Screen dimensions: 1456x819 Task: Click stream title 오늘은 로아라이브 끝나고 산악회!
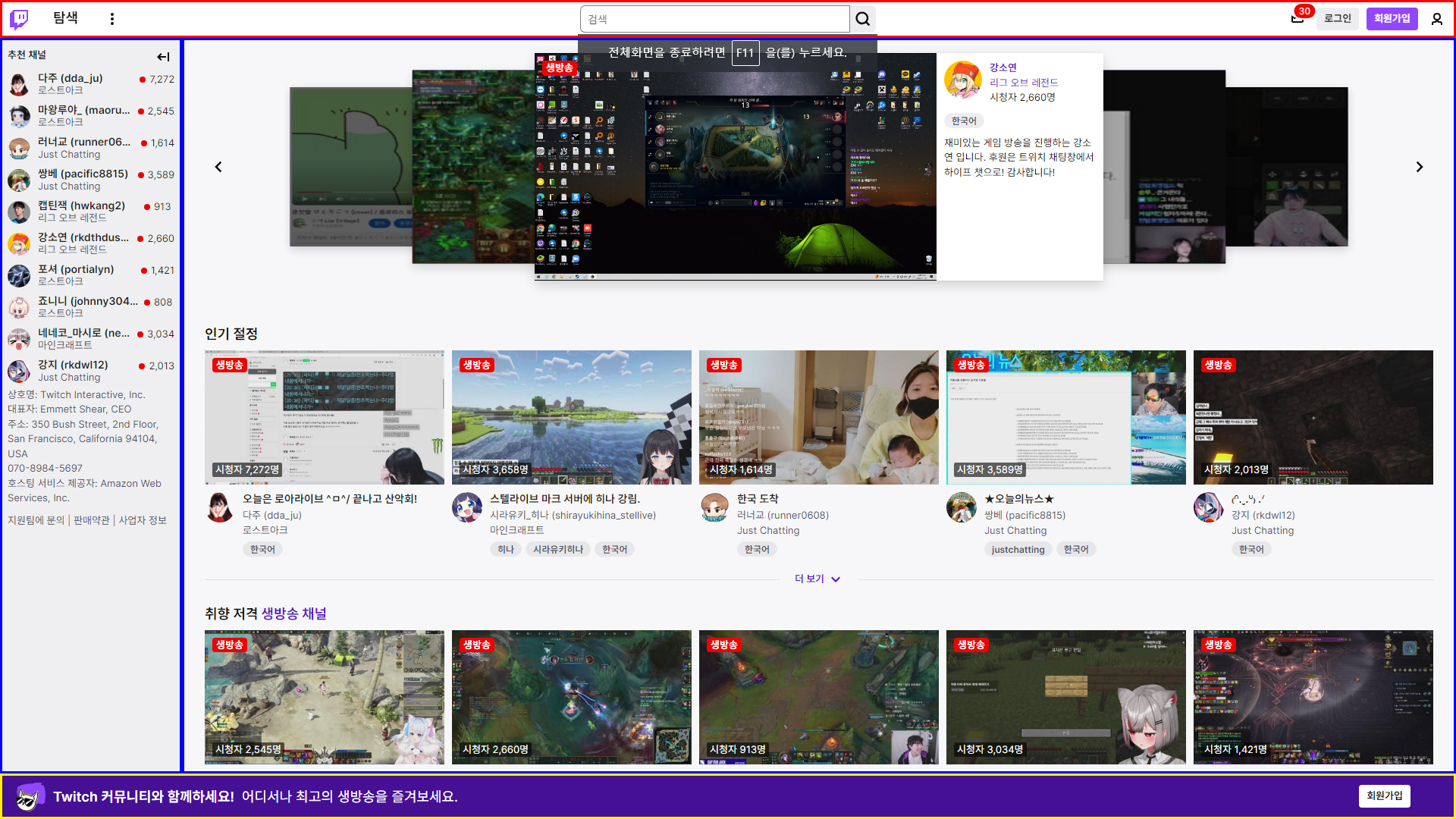330,498
